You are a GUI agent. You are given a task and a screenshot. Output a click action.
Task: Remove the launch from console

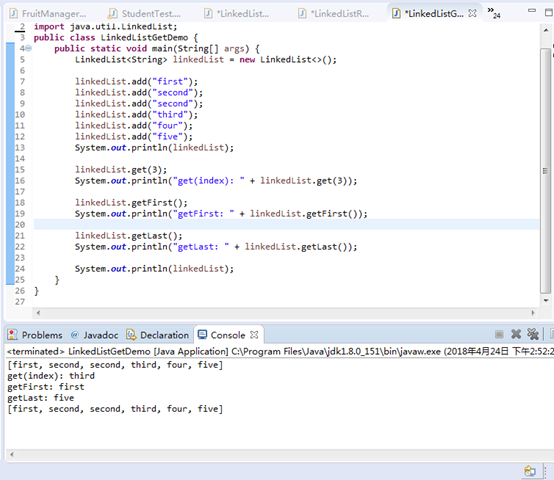tap(516, 334)
